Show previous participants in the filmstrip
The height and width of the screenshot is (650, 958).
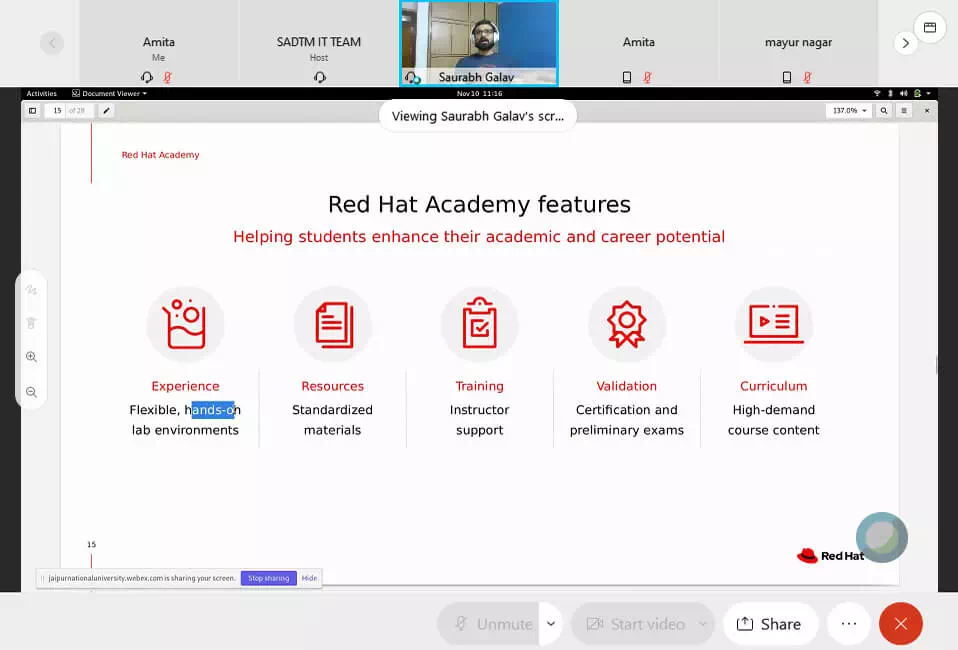tap(52, 43)
